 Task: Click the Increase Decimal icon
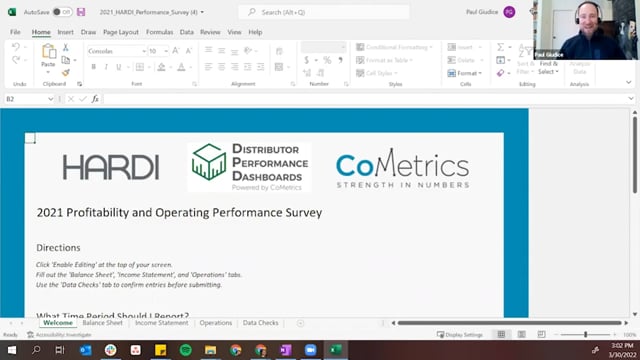point(307,73)
